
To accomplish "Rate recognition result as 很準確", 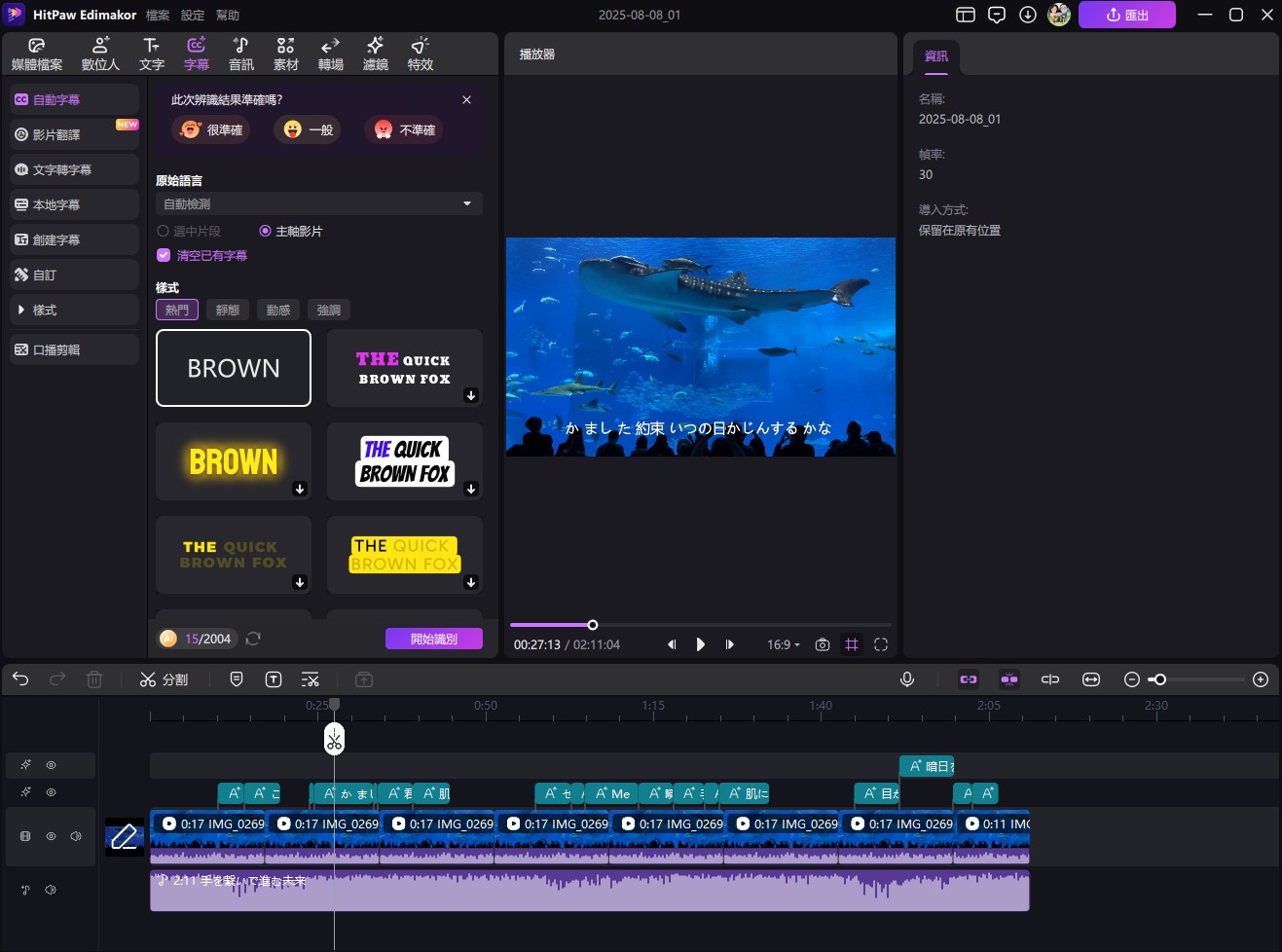I will 211,129.
